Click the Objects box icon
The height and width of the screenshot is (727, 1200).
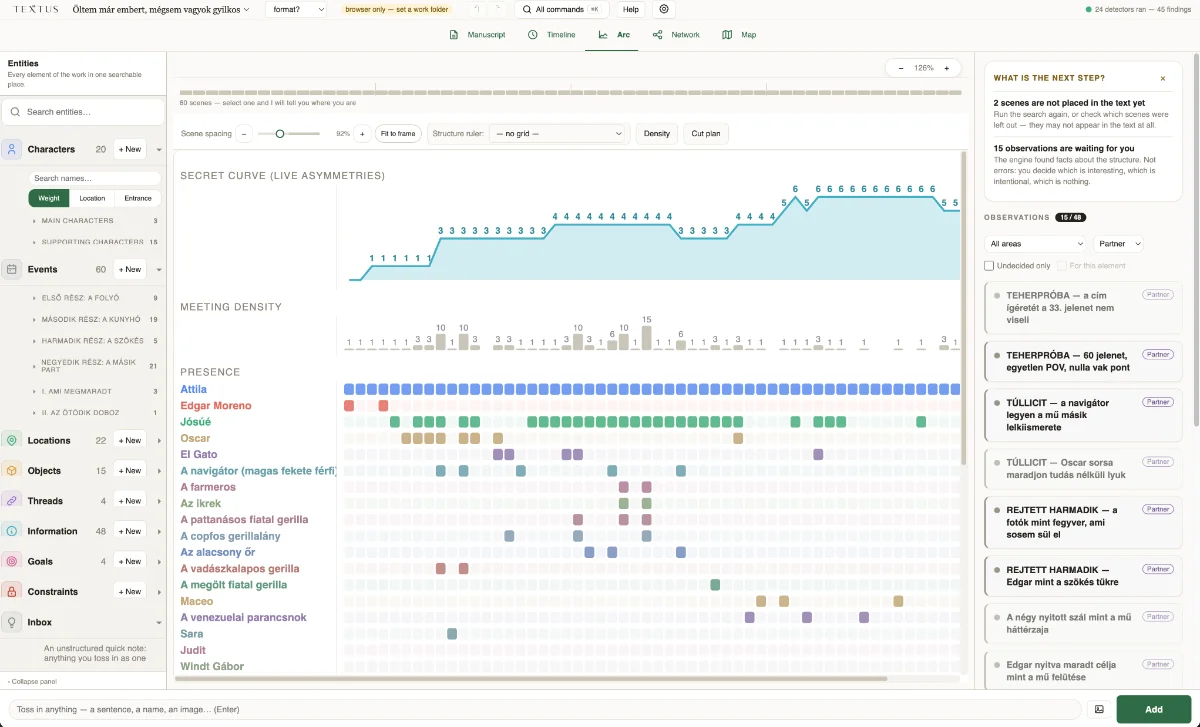pos(12,470)
